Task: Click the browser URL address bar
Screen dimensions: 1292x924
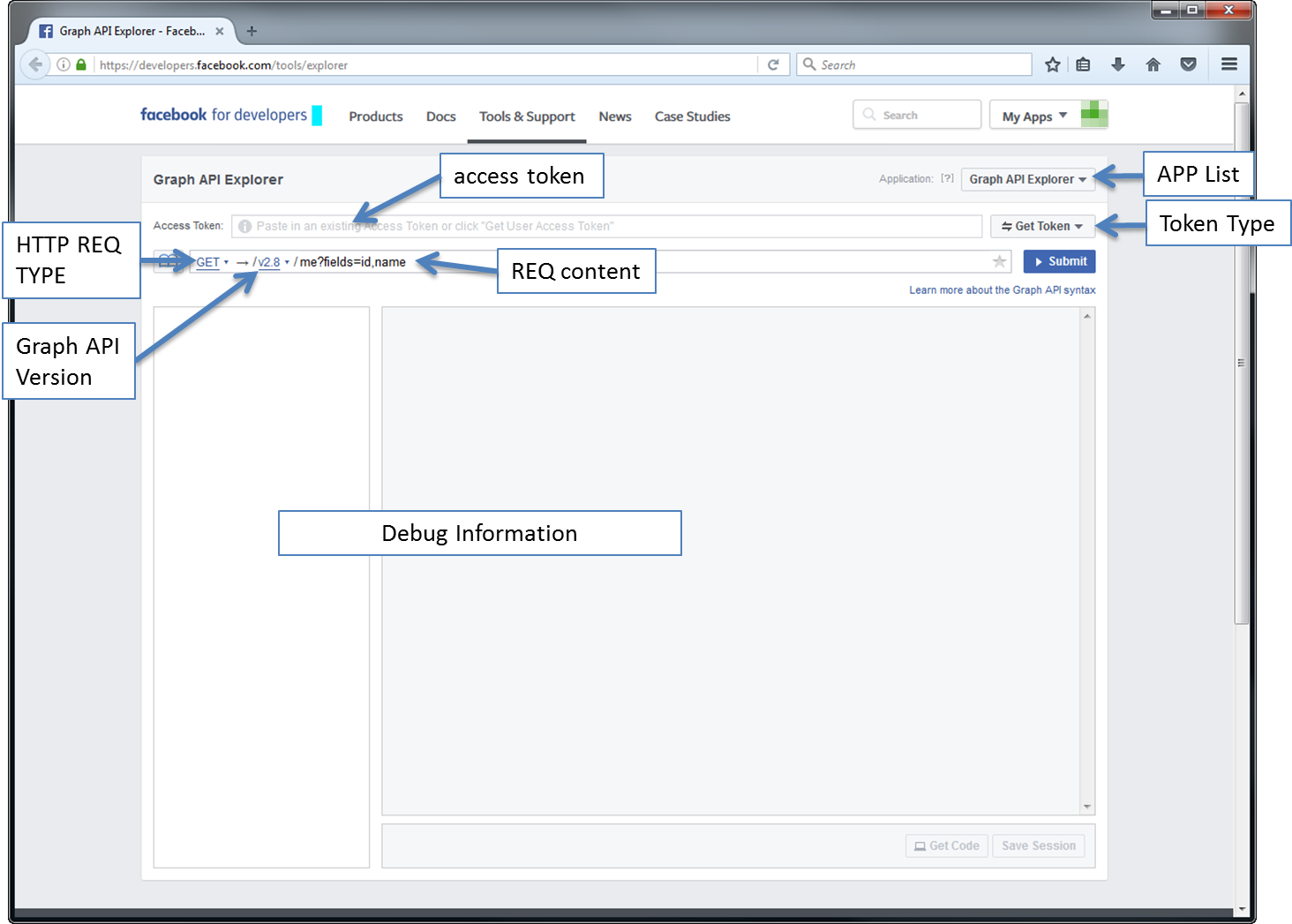Action: [426, 64]
